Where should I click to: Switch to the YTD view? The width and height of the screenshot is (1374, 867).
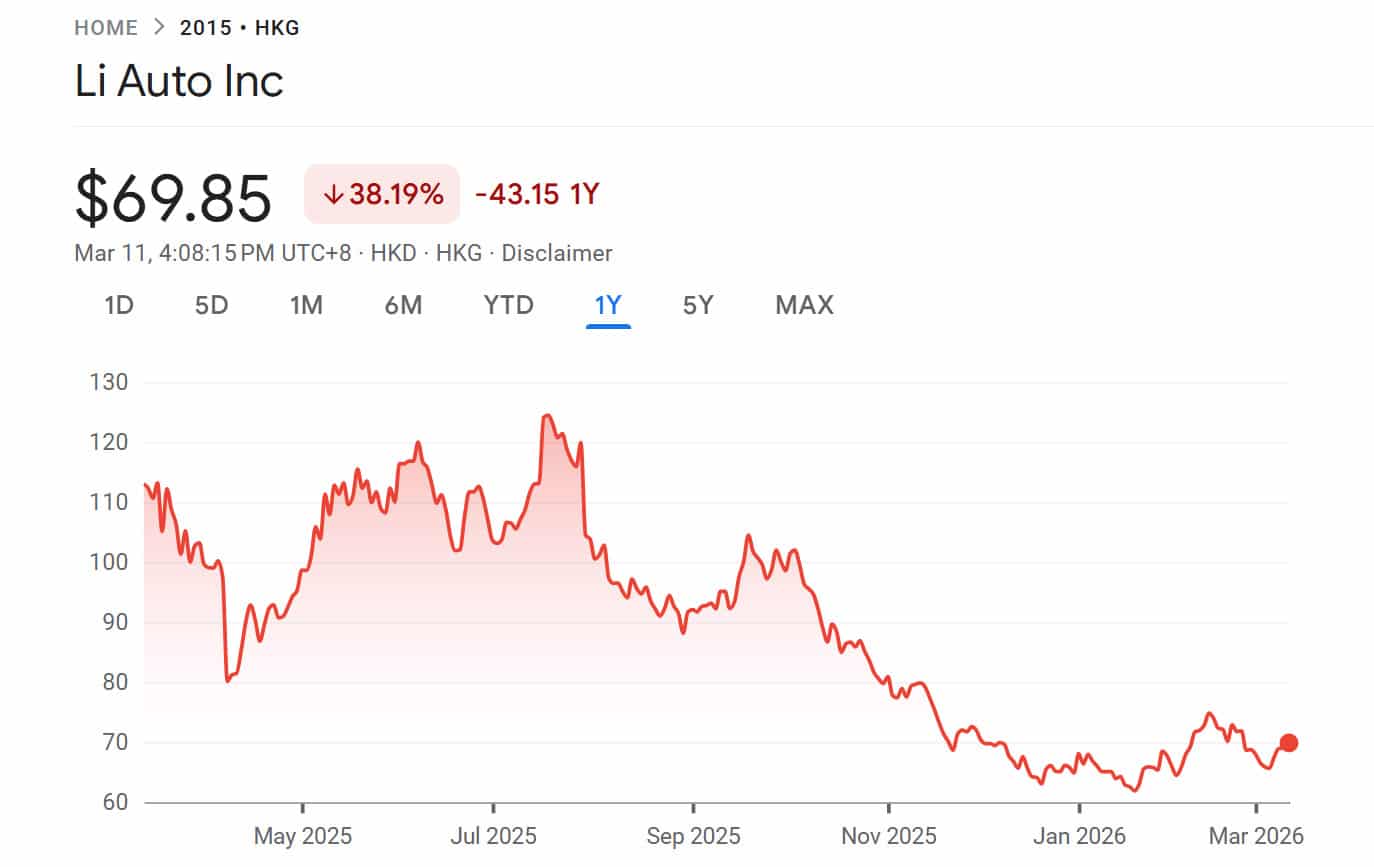tap(508, 305)
